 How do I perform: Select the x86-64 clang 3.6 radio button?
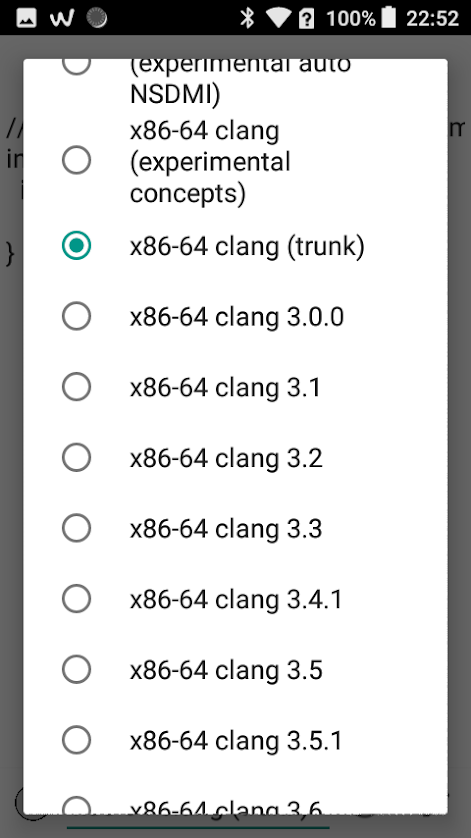click(76, 805)
